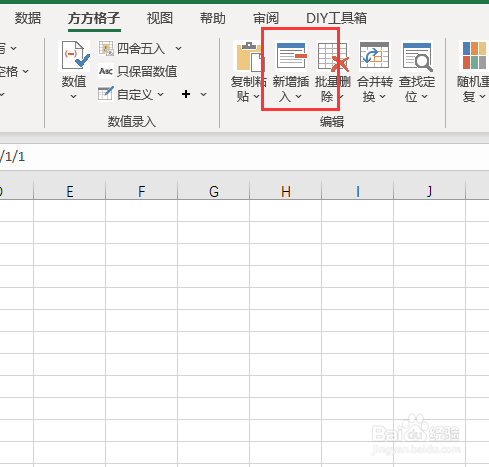The height and width of the screenshot is (467, 489).
Task: Open the 新增插入 dropdown arrow
Action: (x=298, y=97)
